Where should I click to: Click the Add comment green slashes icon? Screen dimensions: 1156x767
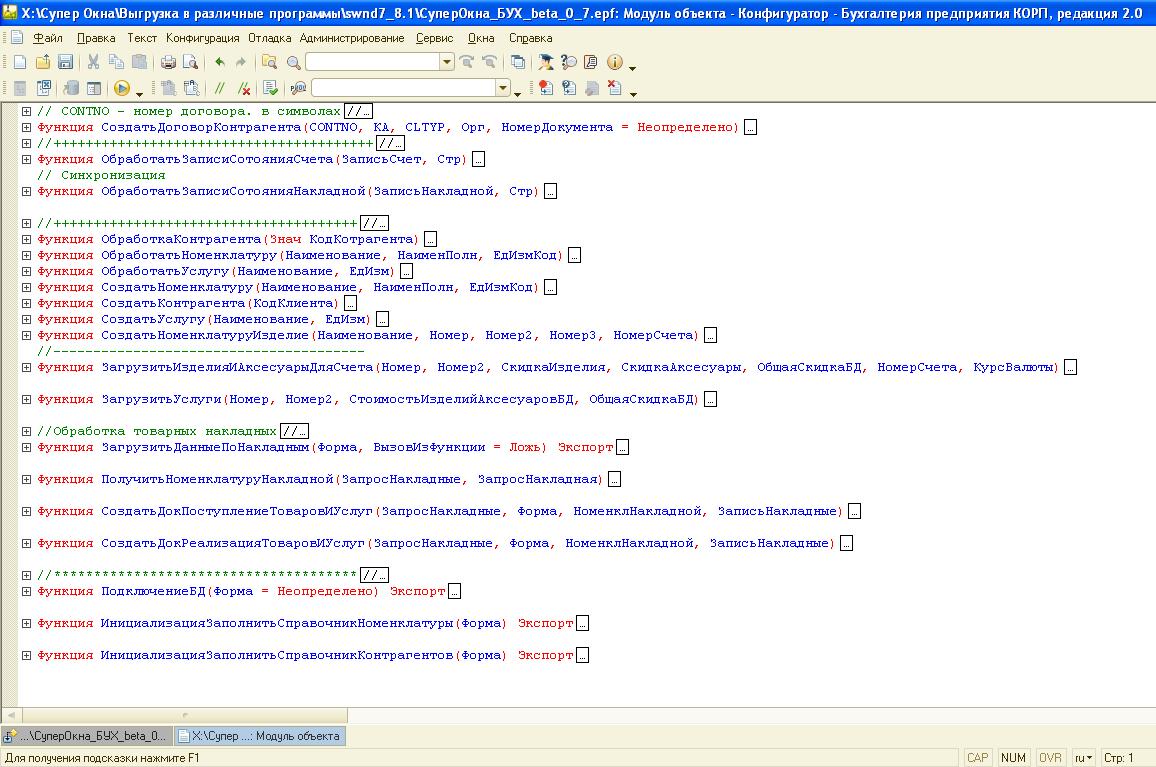pyautogui.click(x=220, y=88)
